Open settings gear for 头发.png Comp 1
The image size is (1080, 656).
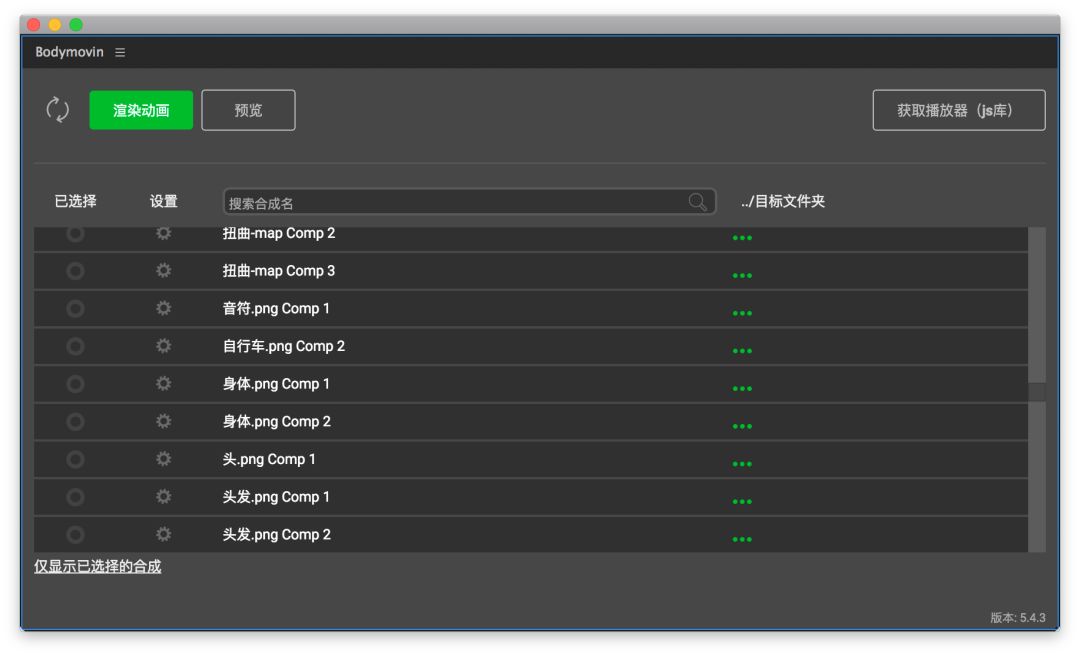click(x=163, y=496)
